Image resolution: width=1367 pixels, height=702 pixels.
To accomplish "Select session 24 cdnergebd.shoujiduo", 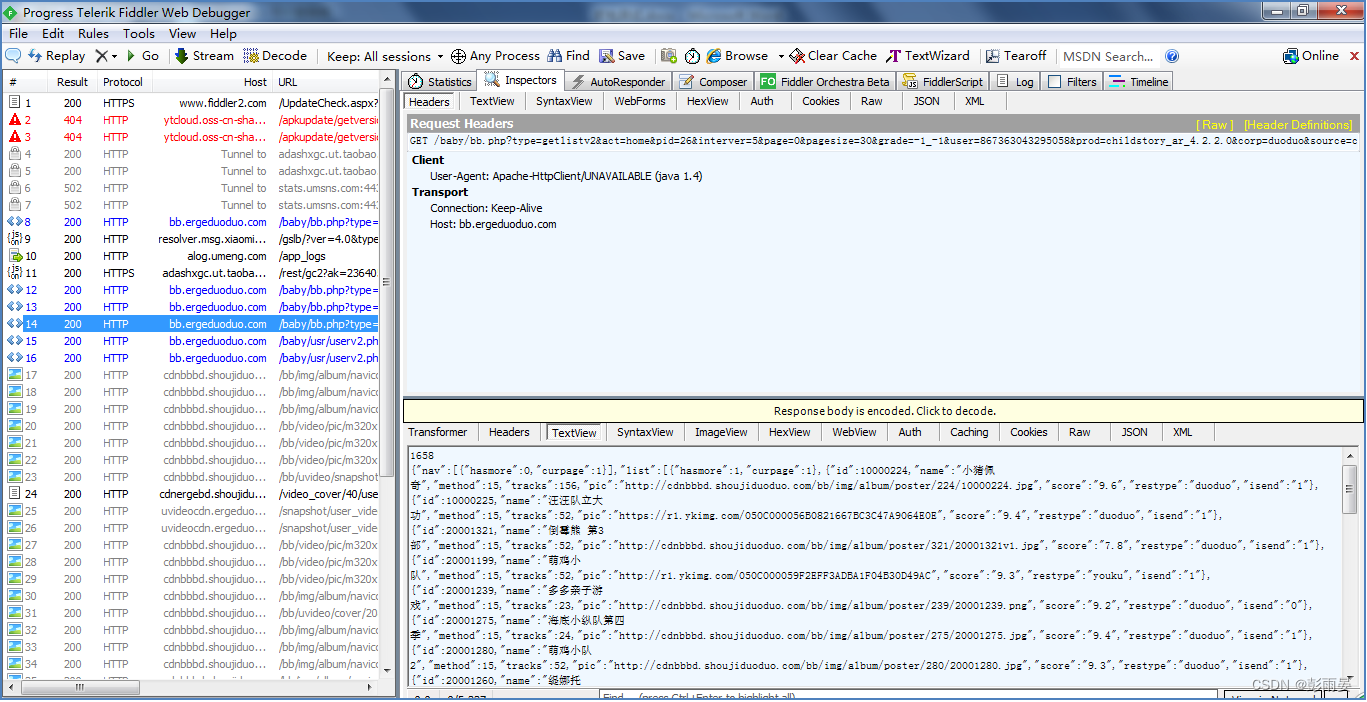I will (x=192, y=494).
